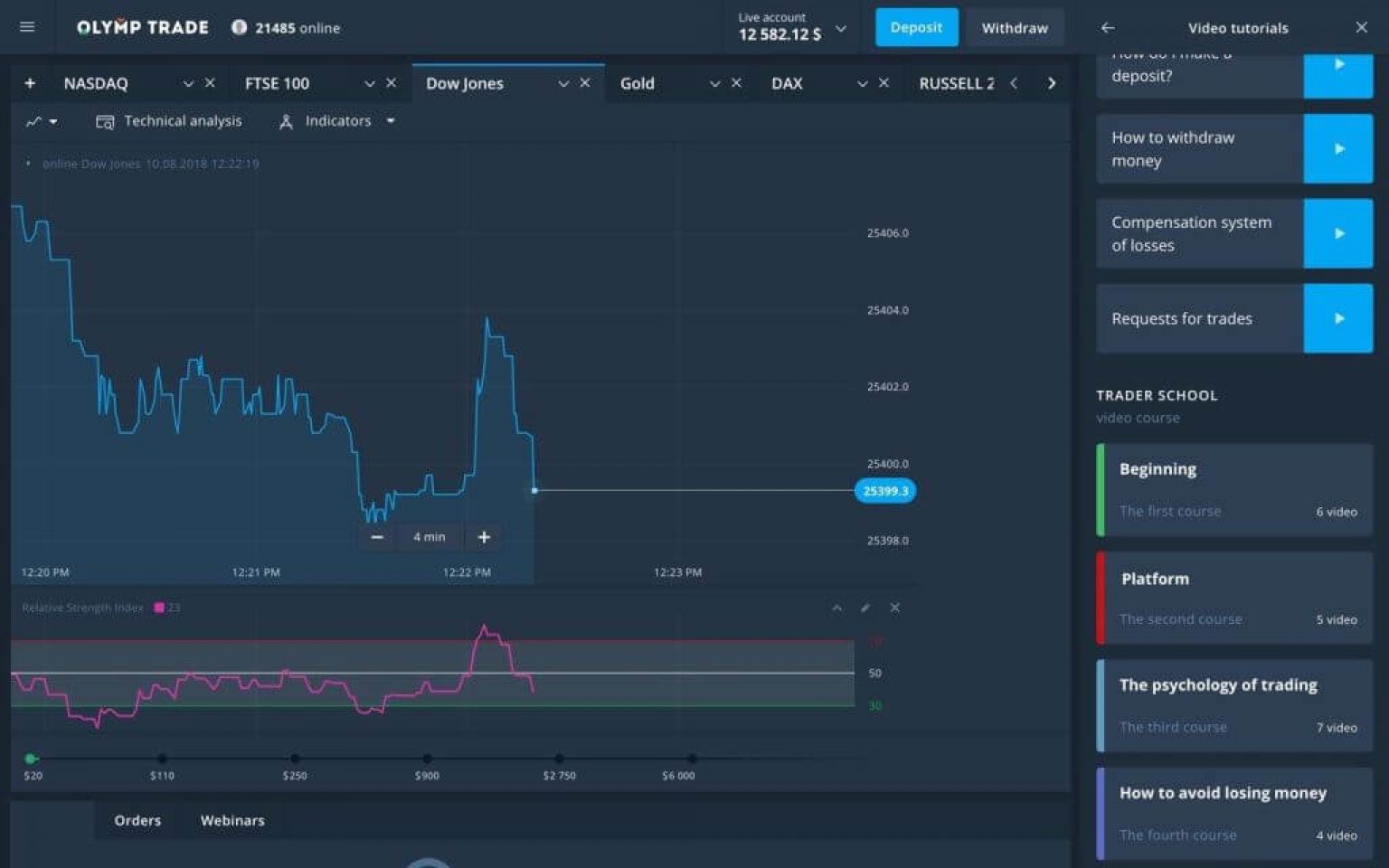Close the NASDAQ tab

pos(210,82)
